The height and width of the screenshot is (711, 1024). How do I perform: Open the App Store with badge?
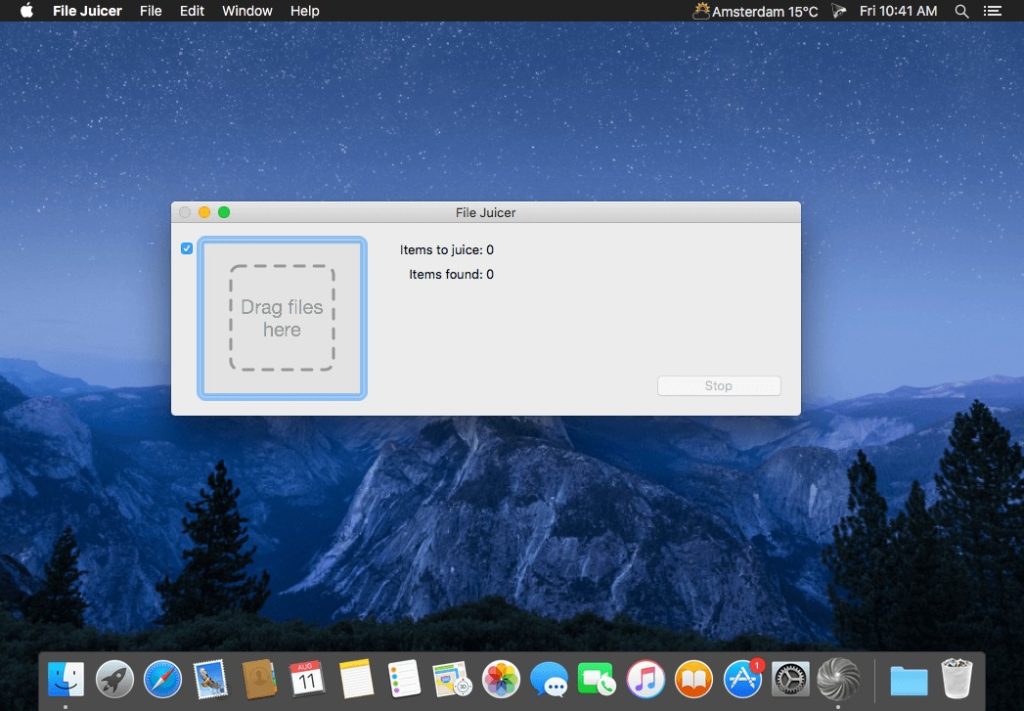742,680
